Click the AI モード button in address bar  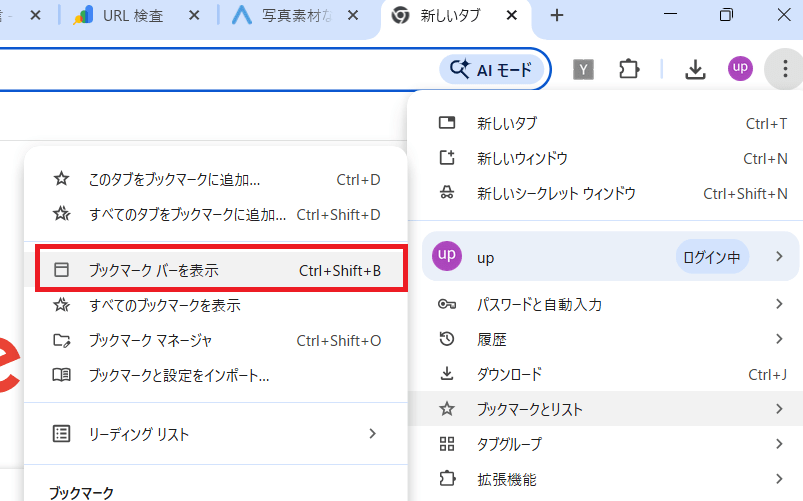pyautogui.click(x=492, y=69)
